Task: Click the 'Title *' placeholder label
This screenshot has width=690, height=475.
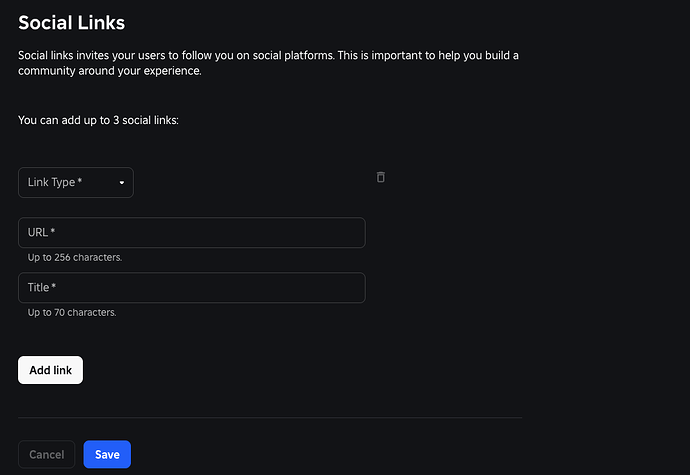Action: coord(42,287)
